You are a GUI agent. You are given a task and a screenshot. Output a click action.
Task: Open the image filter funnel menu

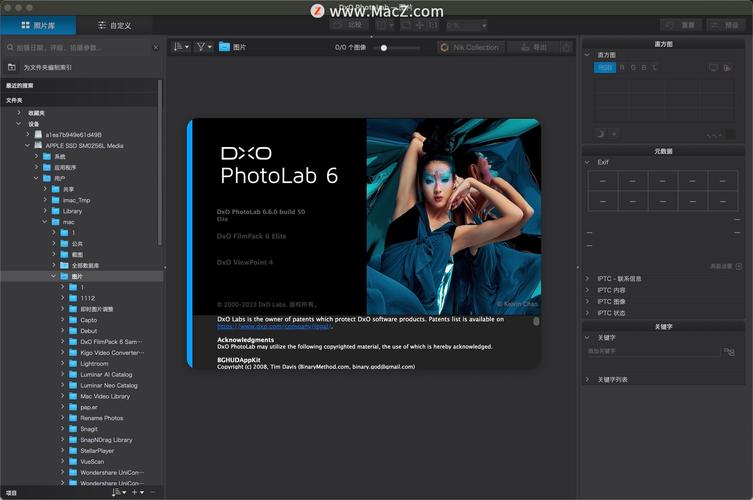tap(204, 47)
